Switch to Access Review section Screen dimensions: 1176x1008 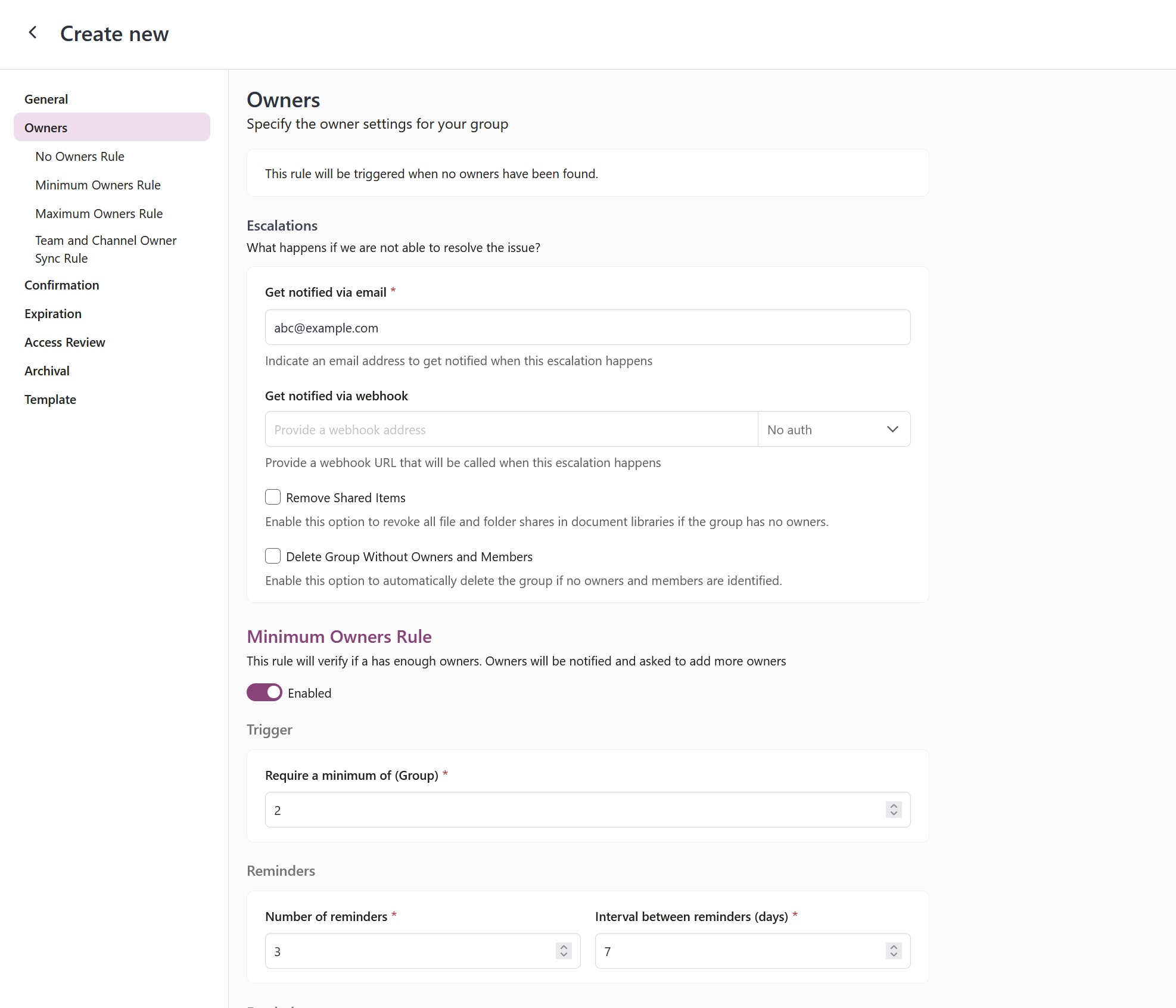coord(64,343)
